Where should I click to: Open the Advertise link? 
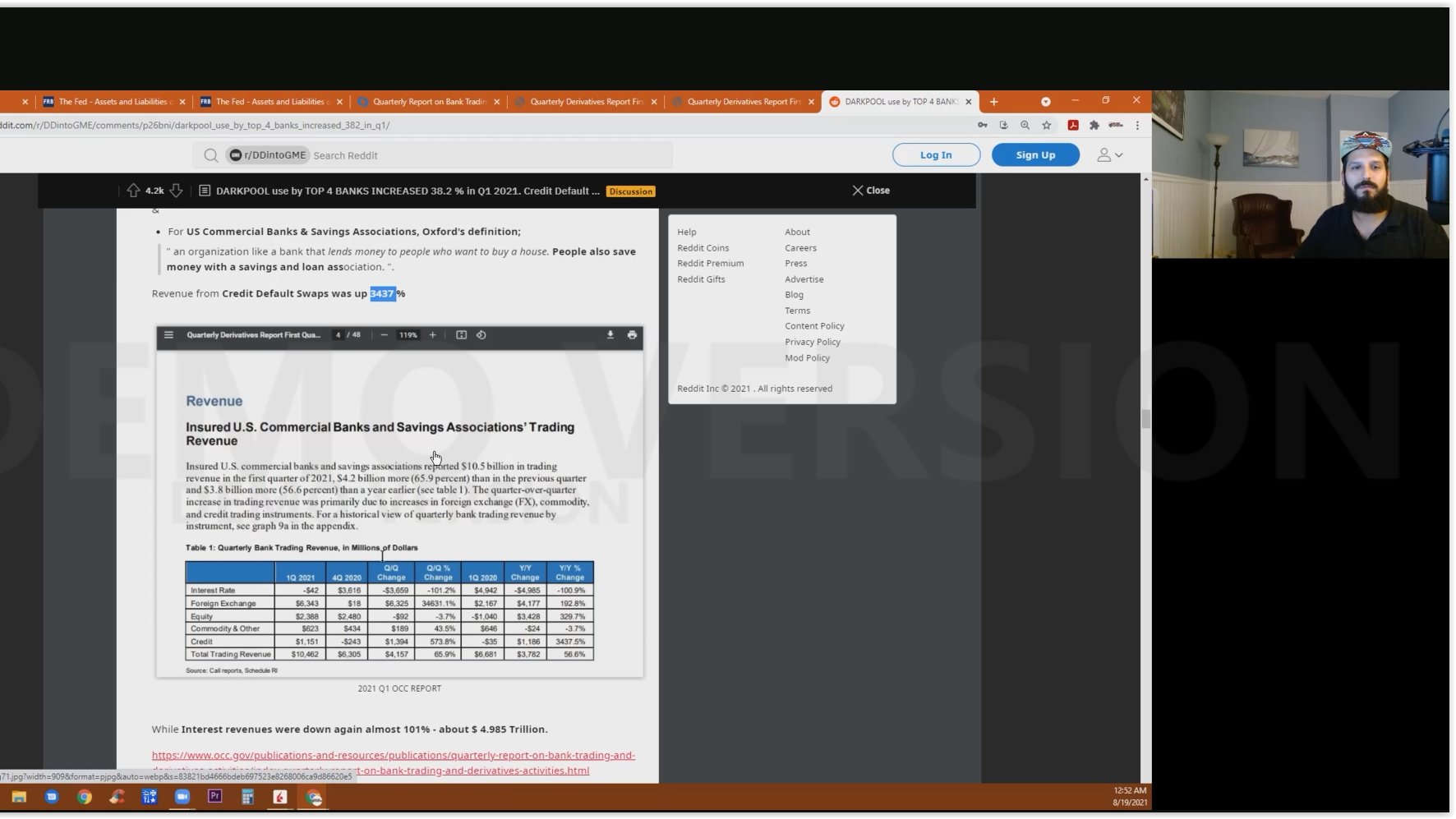[x=804, y=279]
